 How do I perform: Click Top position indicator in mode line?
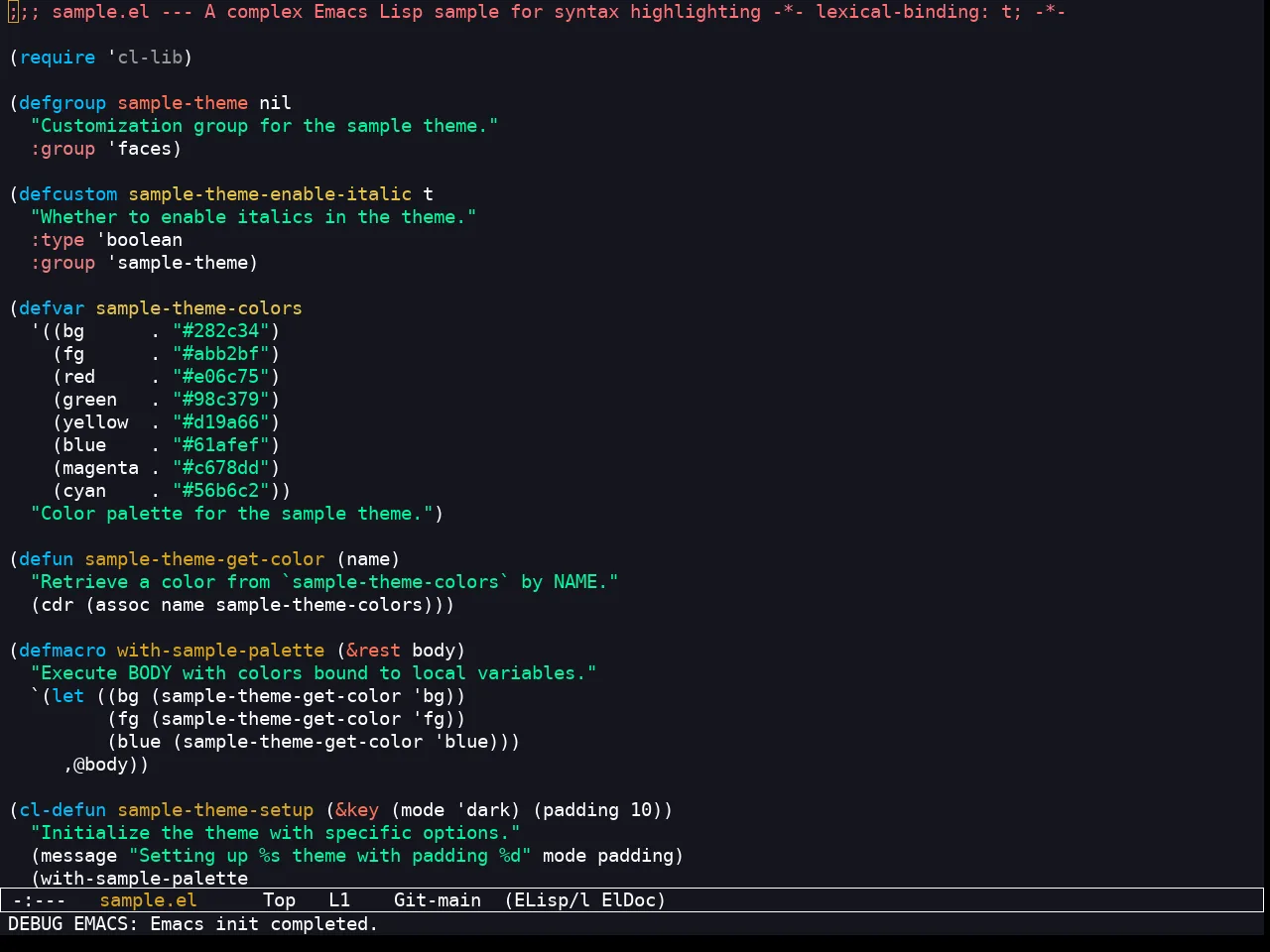tap(280, 900)
